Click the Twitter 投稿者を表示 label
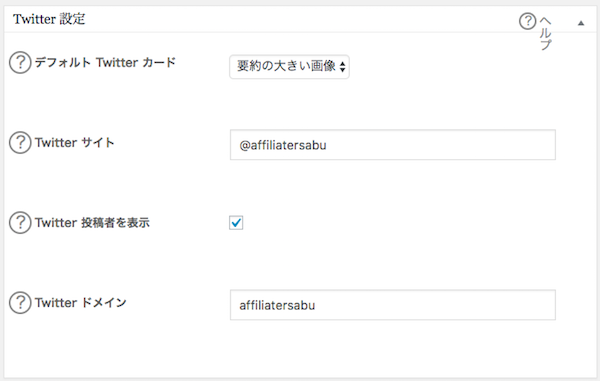Image resolution: width=600 pixels, height=381 pixels. (x=92, y=223)
